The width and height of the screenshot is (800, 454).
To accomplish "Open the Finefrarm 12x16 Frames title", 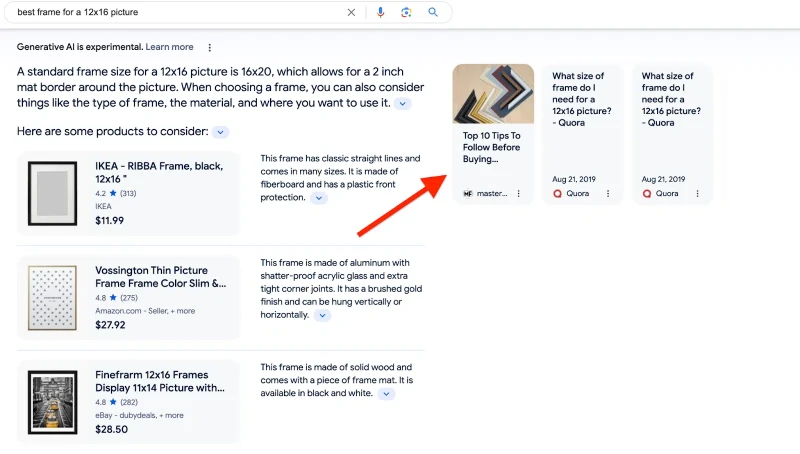I will (x=160, y=382).
